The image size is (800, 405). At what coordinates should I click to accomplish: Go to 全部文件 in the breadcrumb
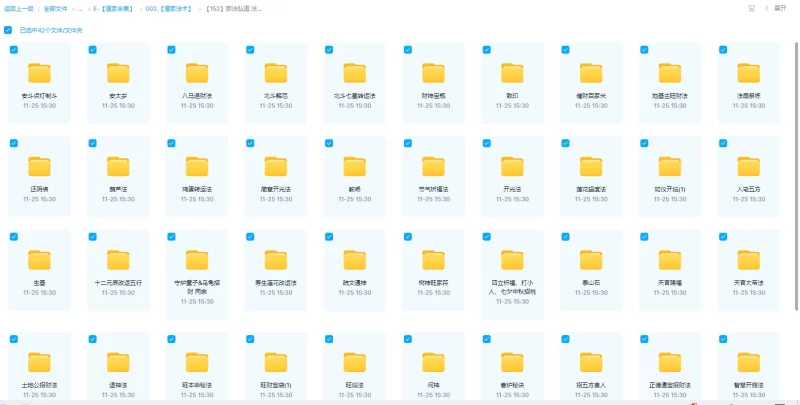(57, 8)
